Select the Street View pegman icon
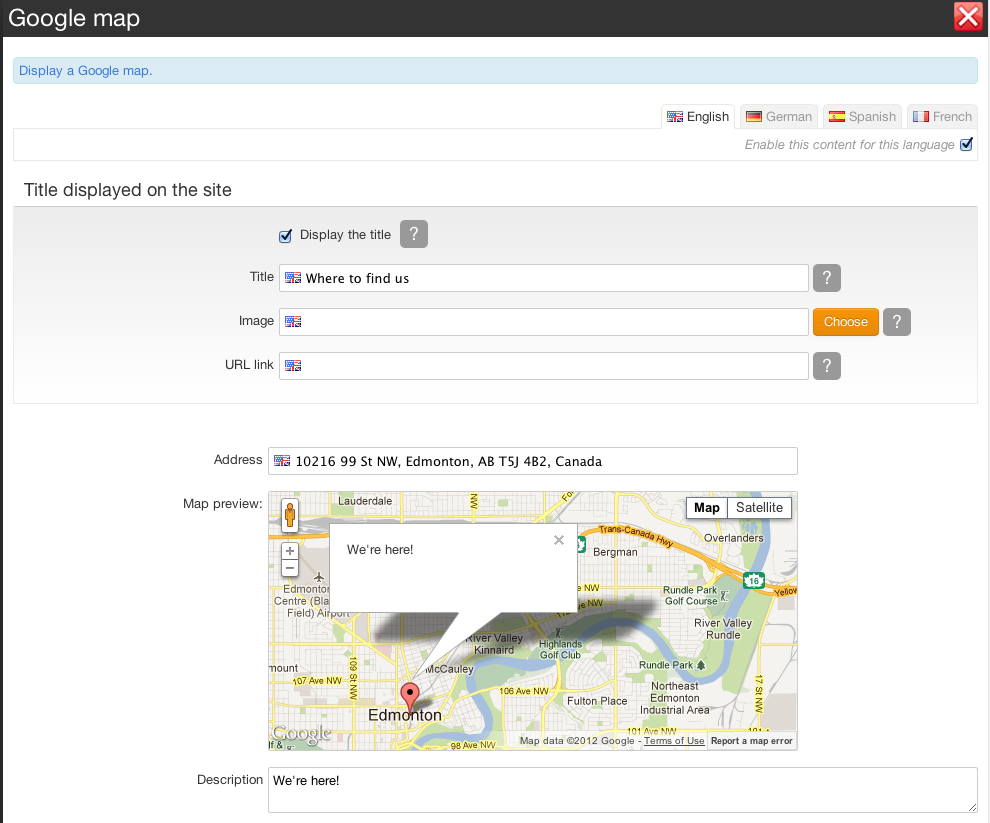This screenshot has width=990, height=823. [x=290, y=515]
